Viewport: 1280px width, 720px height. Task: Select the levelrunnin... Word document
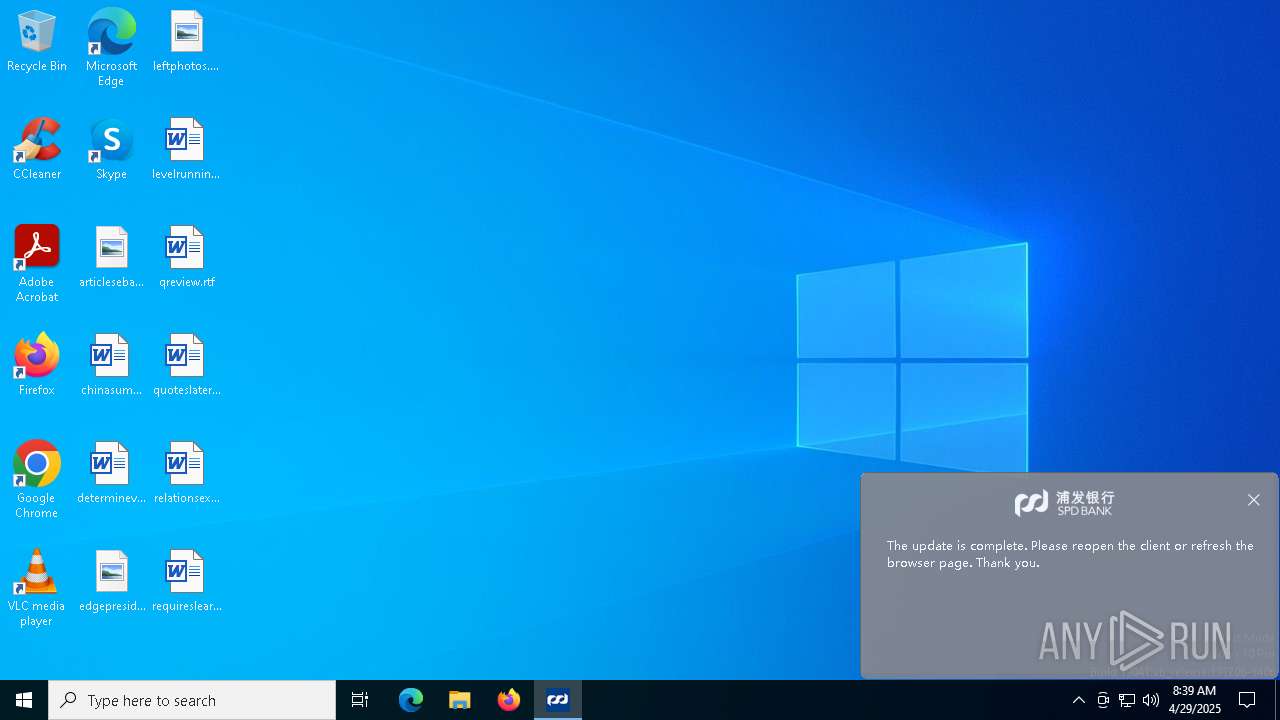tap(186, 149)
